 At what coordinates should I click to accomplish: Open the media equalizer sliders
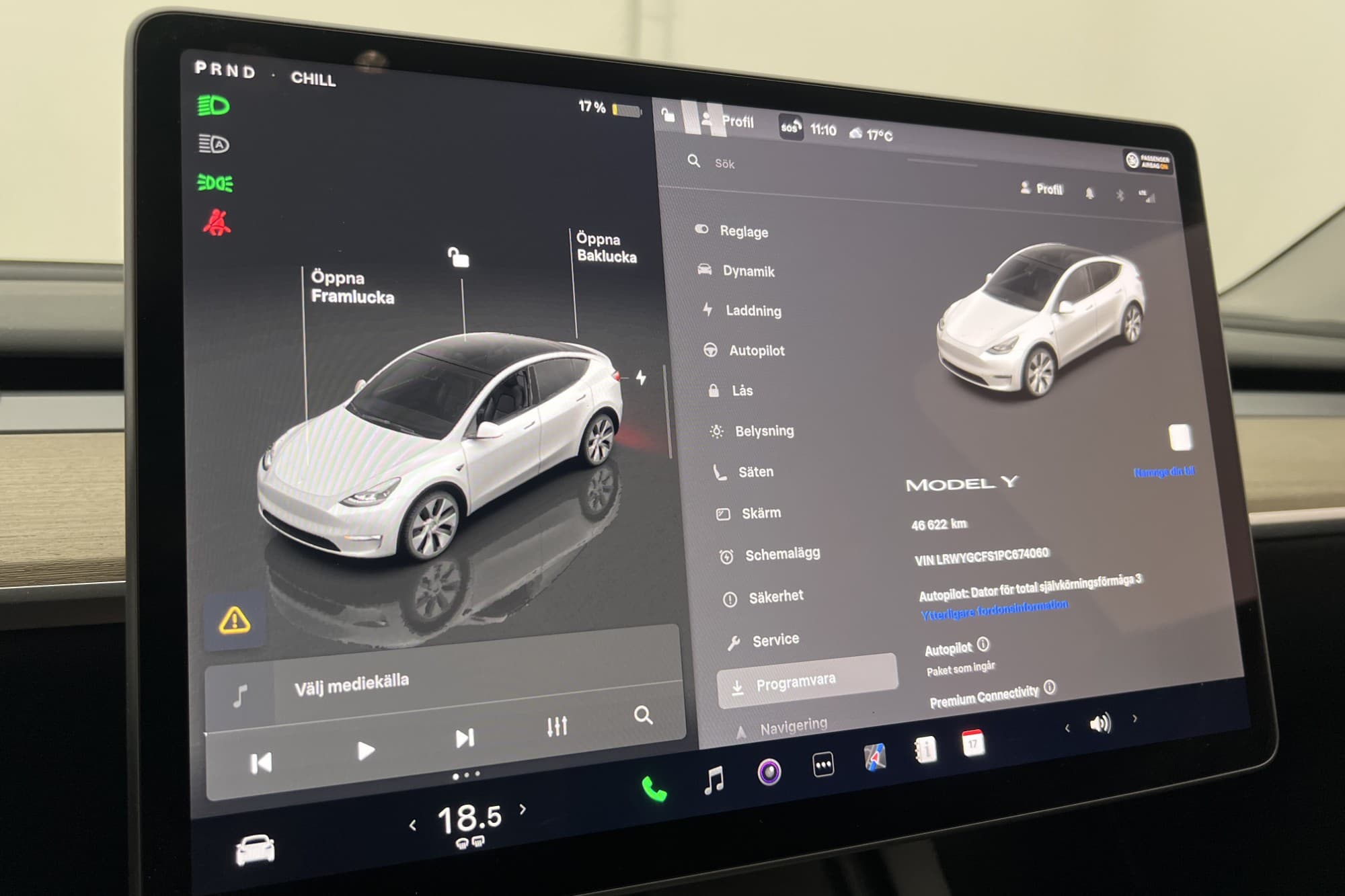click(557, 726)
